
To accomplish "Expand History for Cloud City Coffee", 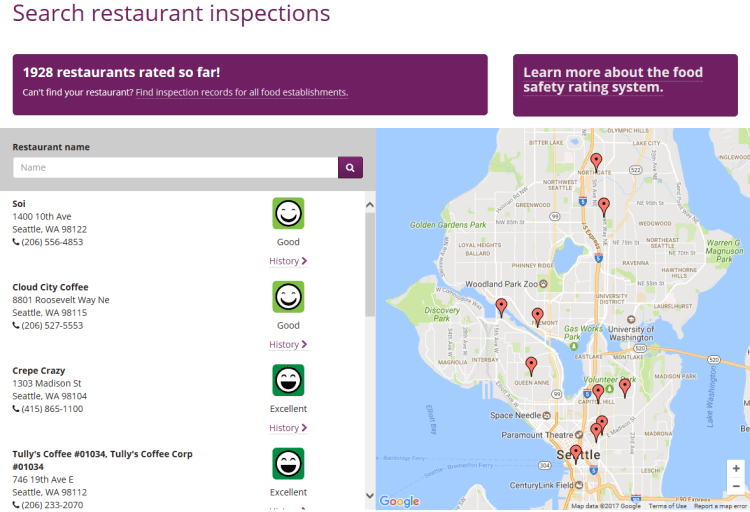I will click(287, 345).
